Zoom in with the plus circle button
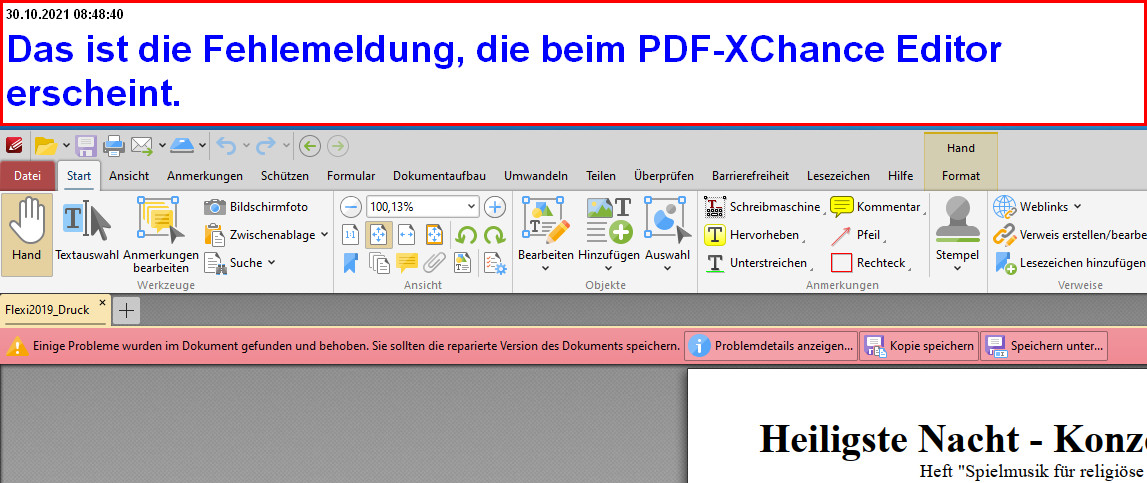 tap(496, 207)
